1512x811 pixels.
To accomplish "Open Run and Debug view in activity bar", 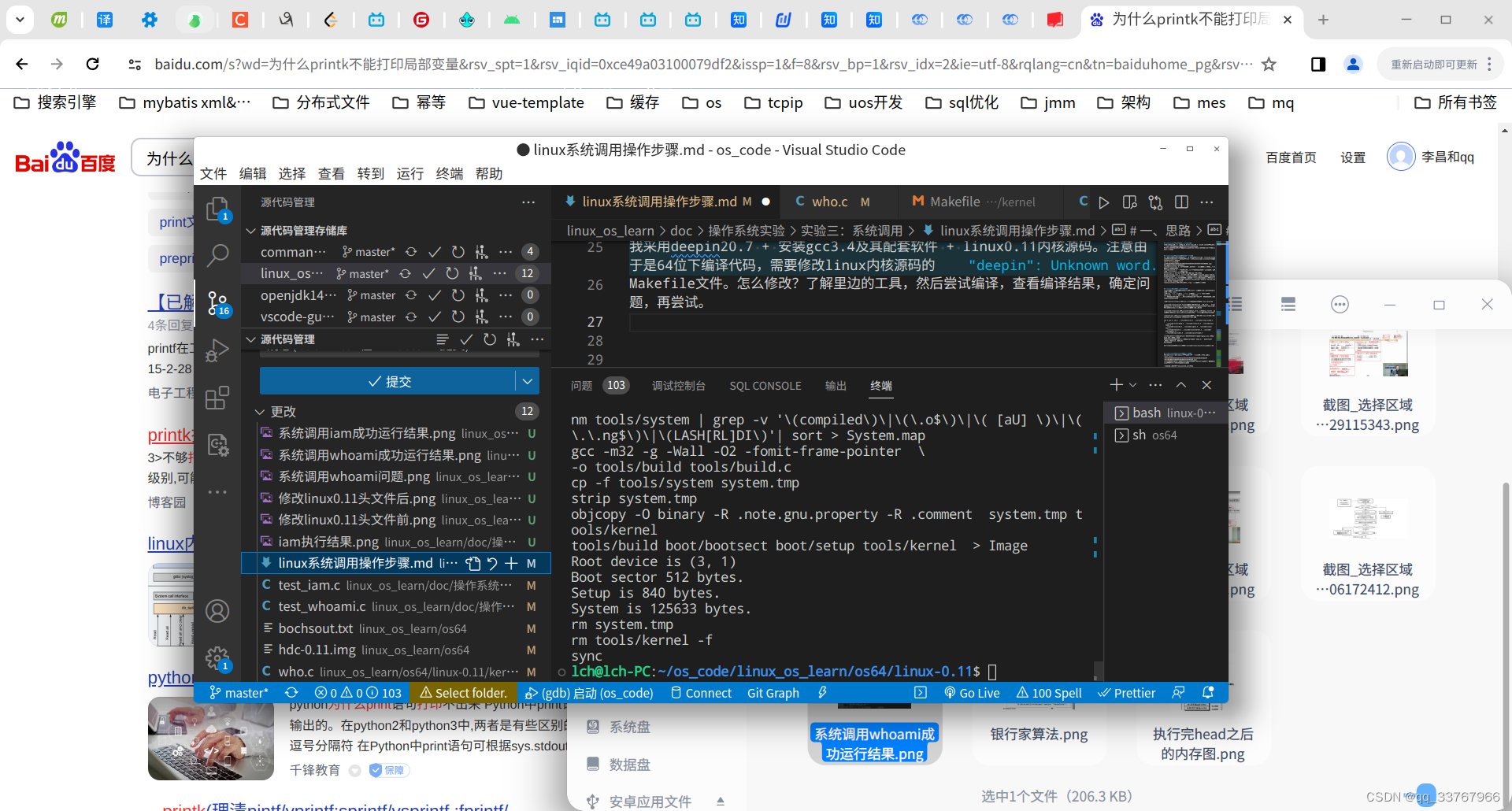I will point(217,350).
